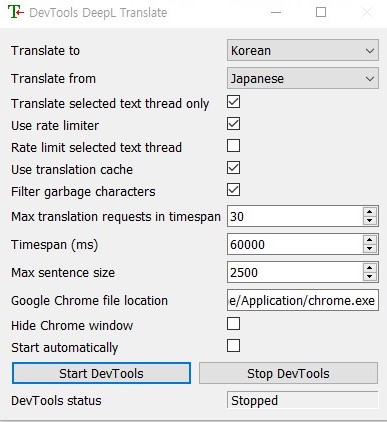Click the 'Max translation requests in timespan' label
Viewport: 387px width, 422px height.
(116, 217)
